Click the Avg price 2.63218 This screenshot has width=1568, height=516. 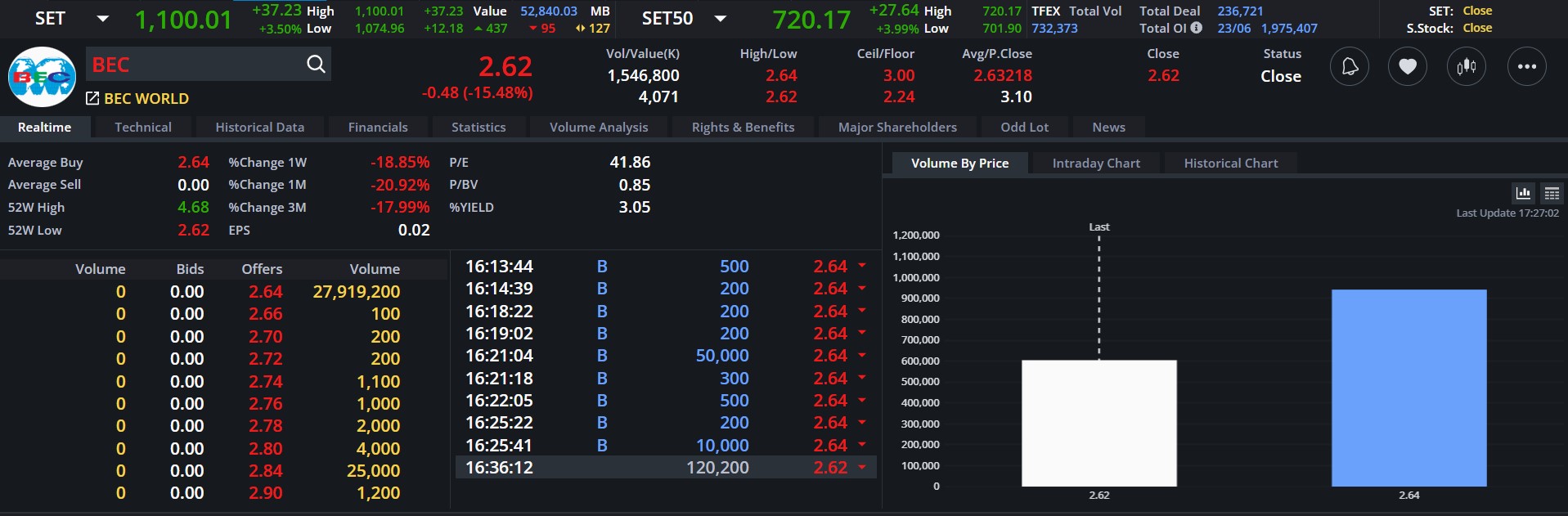[1003, 75]
